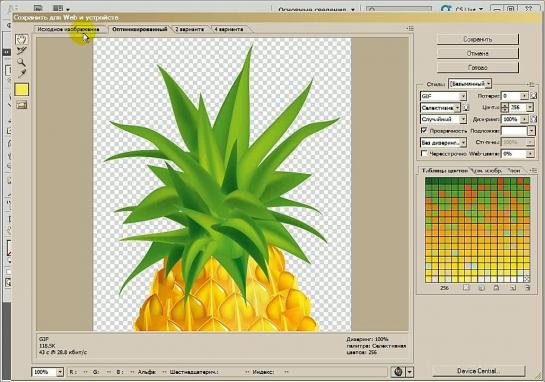Switch to the Исходное изображение tab
Viewport: 545px width, 382px height.
pos(68,29)
